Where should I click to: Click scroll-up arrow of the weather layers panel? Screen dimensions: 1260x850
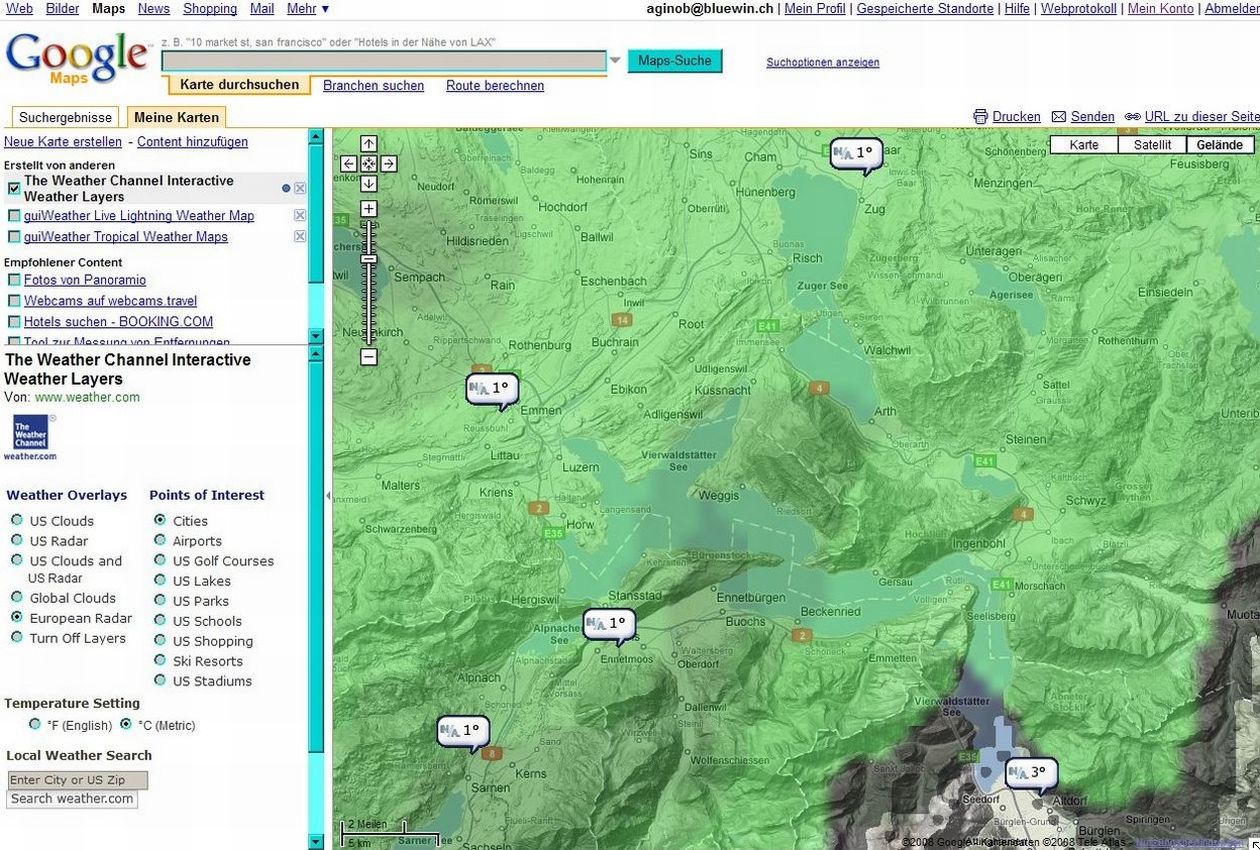tap(316, 353)
